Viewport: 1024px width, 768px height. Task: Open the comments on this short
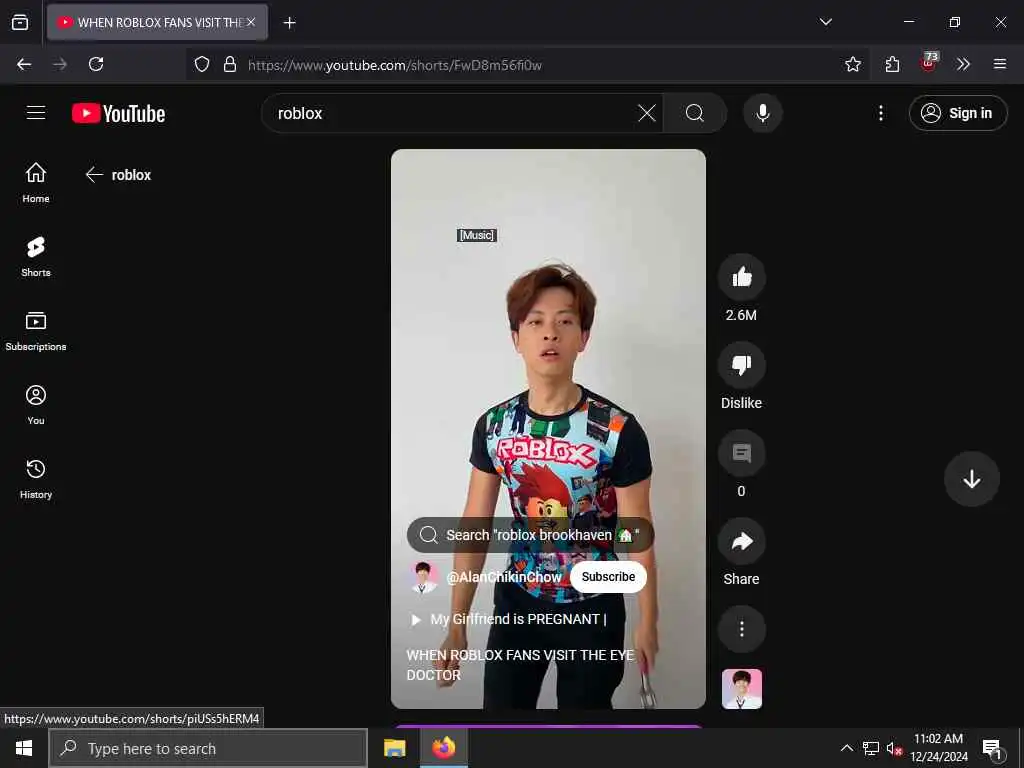click(x=741, y=453)
